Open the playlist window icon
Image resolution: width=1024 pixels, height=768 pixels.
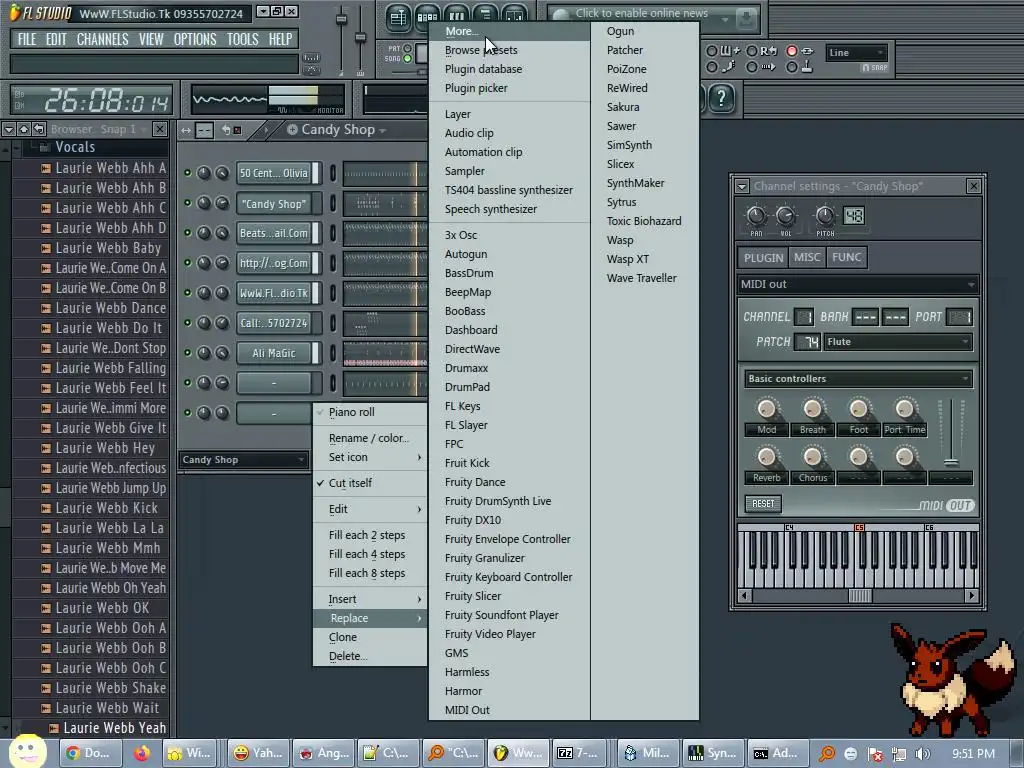click(x=398, y=18)
